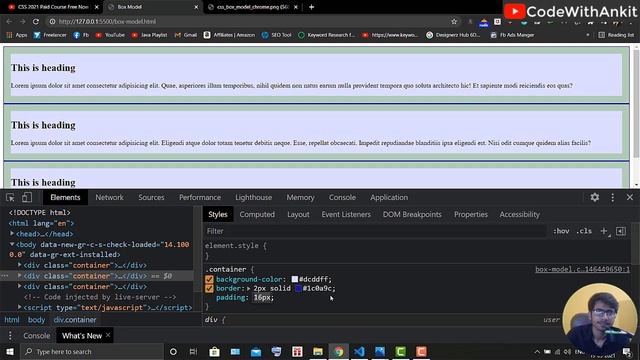Toggle the device toolbar icon

[27, 198]
